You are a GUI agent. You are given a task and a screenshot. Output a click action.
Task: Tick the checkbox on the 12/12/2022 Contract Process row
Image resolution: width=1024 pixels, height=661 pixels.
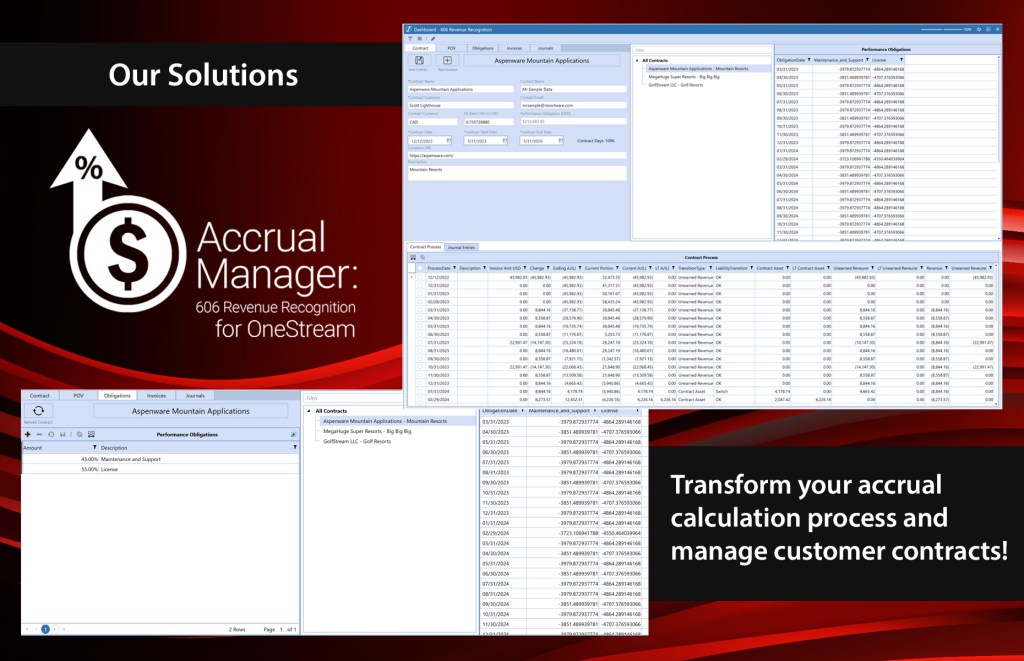pyautogui.click(x=420, y=276)
